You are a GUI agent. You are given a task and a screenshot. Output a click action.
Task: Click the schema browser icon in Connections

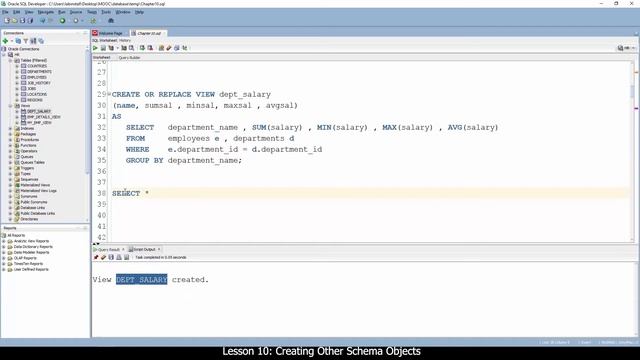(x=33, y=41)
